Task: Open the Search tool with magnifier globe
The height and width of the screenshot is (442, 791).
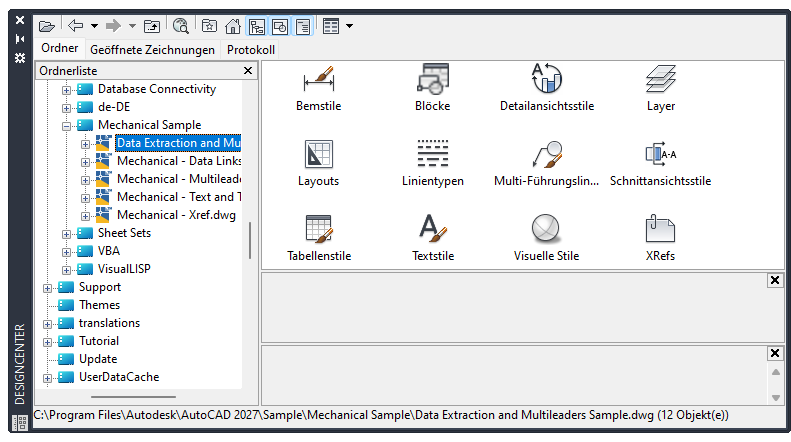Action: [181, 26]
